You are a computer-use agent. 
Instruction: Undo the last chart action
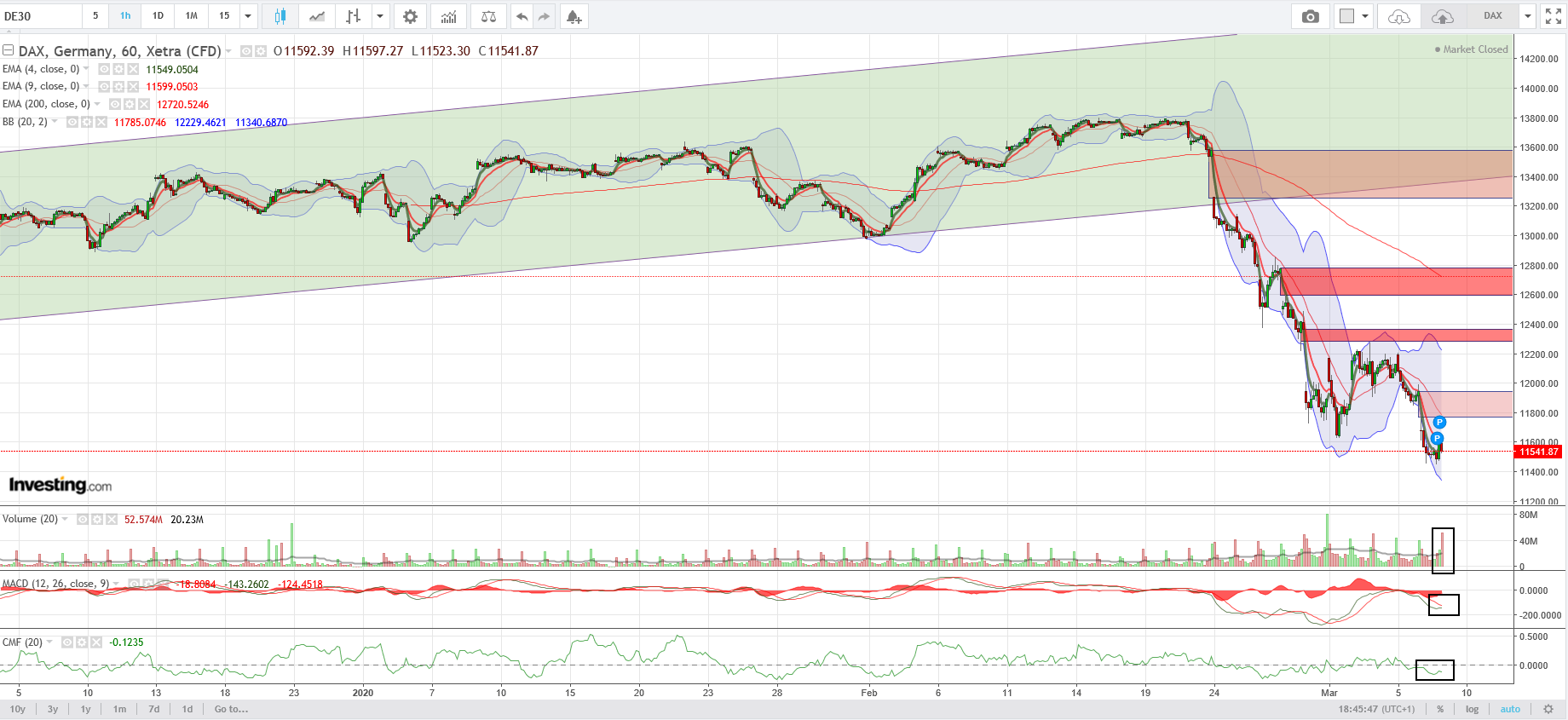[x=522, y=16]
